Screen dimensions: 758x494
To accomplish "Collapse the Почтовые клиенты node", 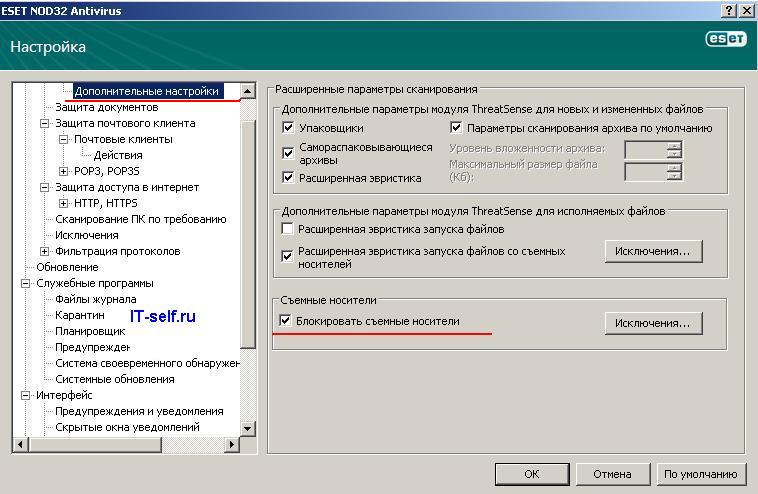I will [x=63, y=139].
